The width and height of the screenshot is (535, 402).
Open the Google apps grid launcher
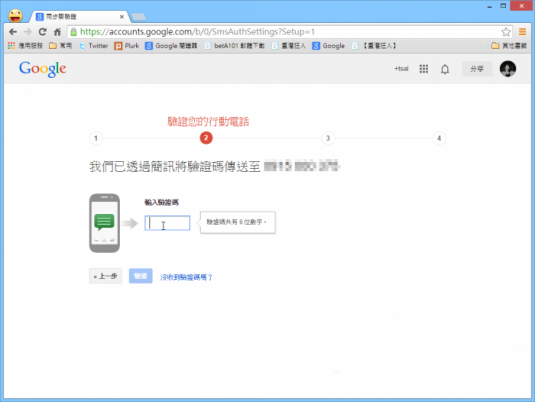[x=423, y=69]
